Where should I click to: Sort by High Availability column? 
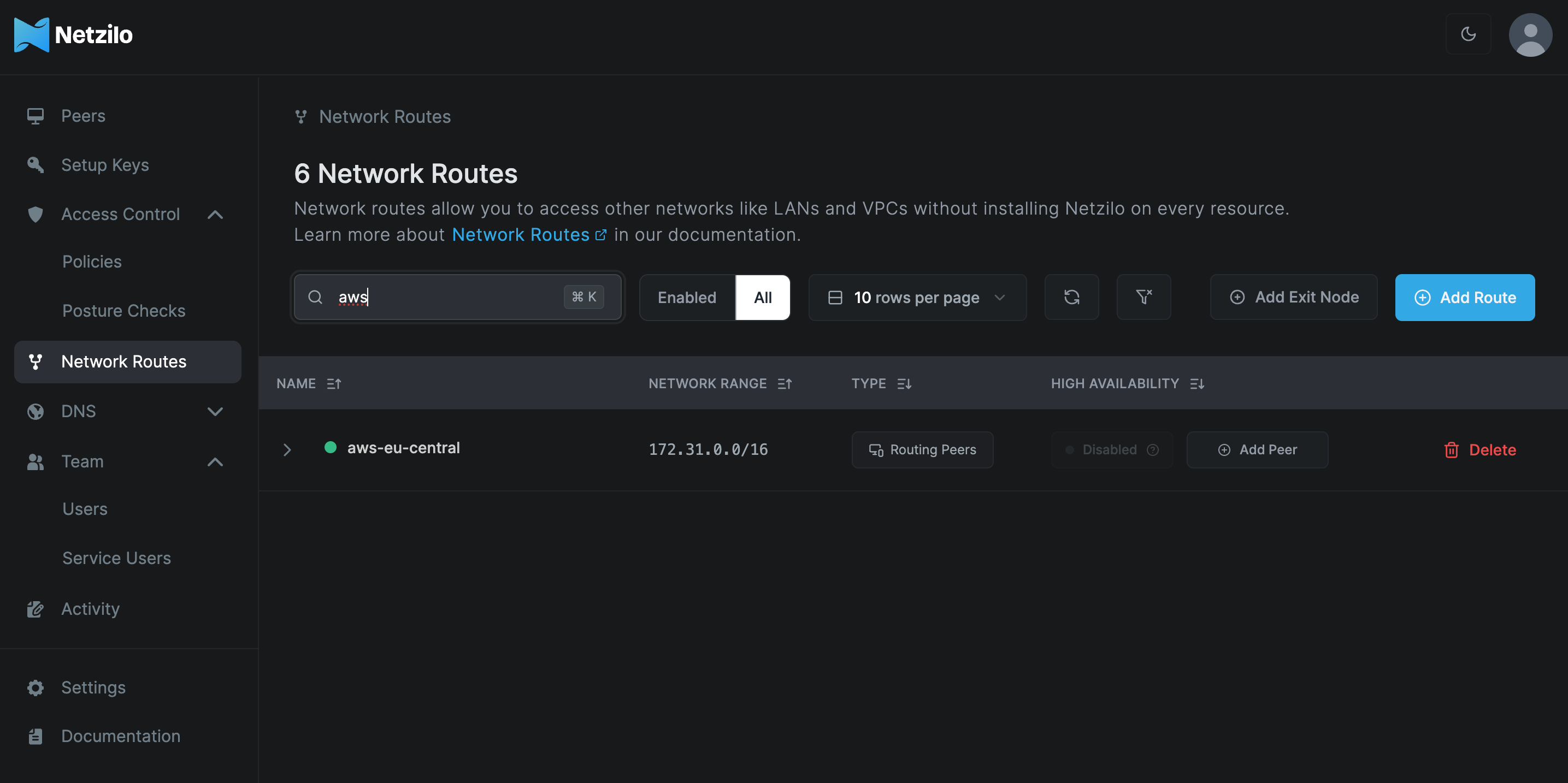1196,383
